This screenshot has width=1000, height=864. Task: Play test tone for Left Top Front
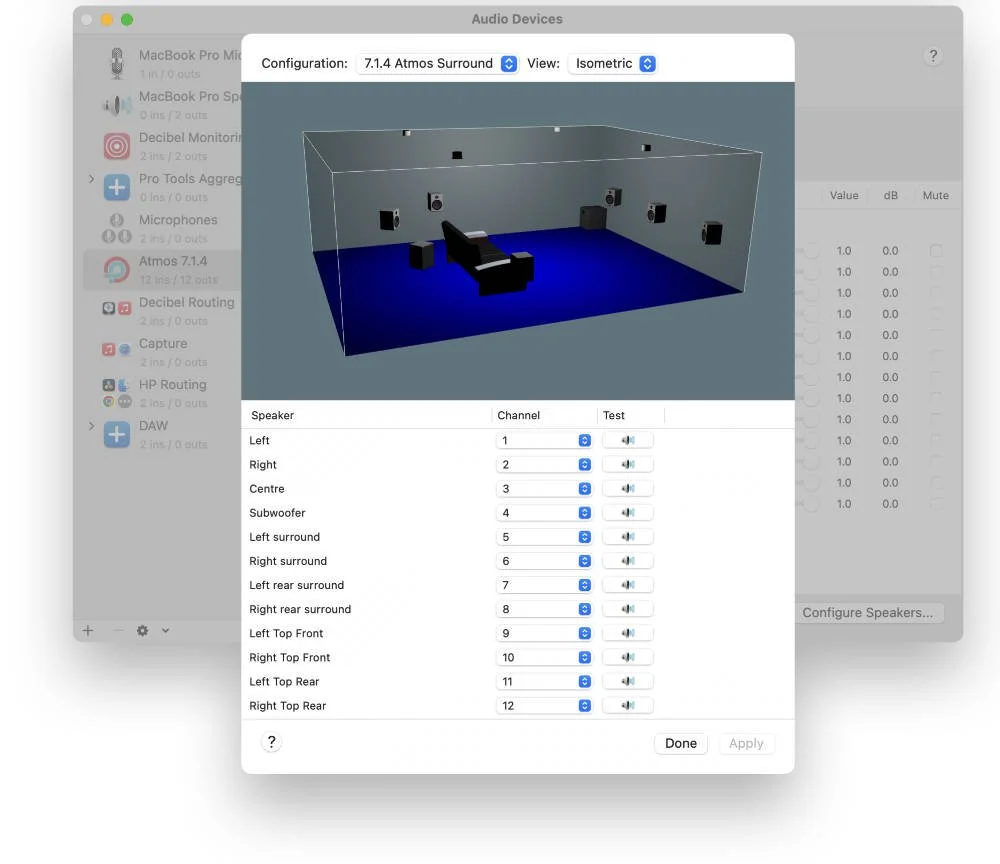click(628, 634)
